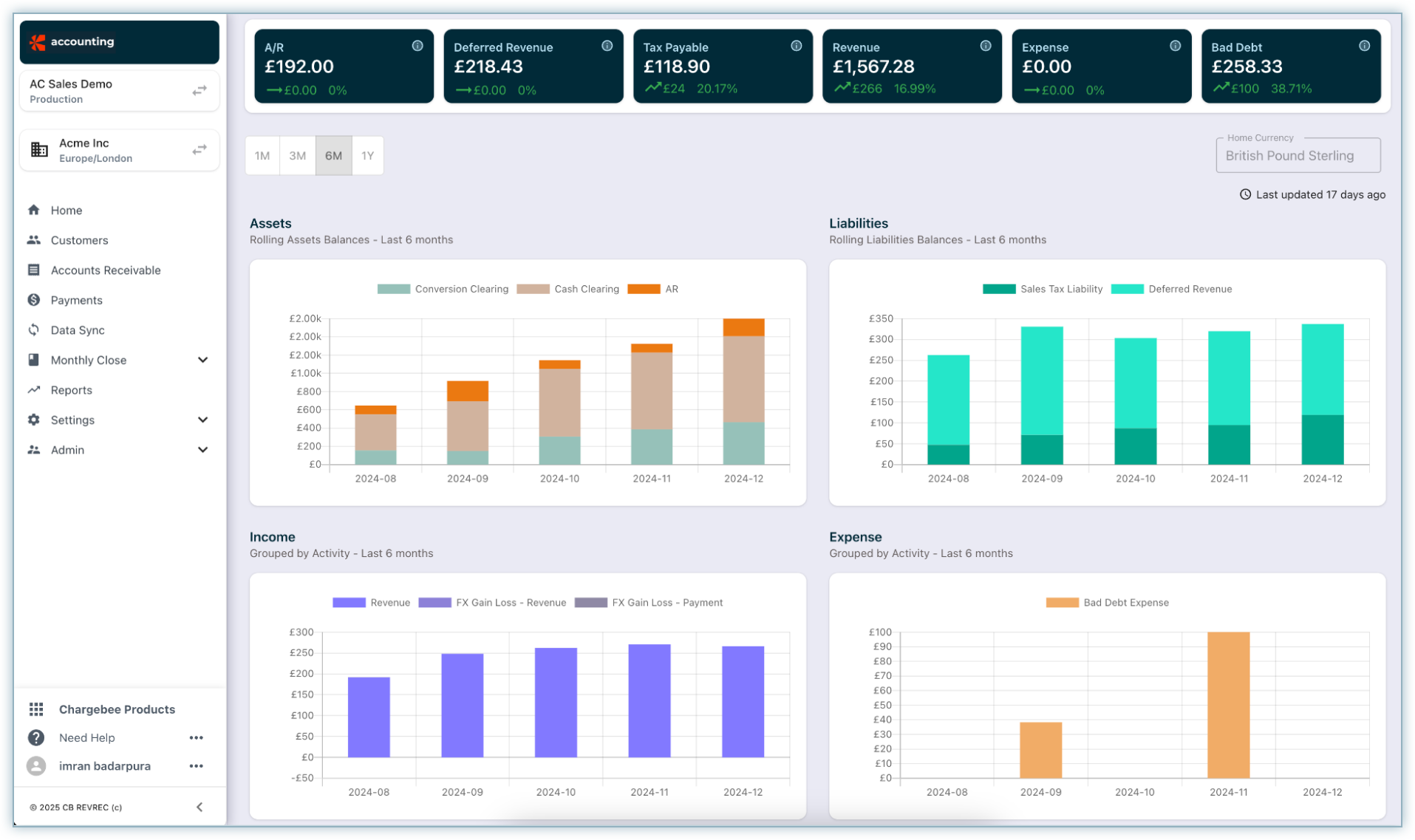Click the Need Help question mark icon

pyautogui.click(x=36, y=737)
